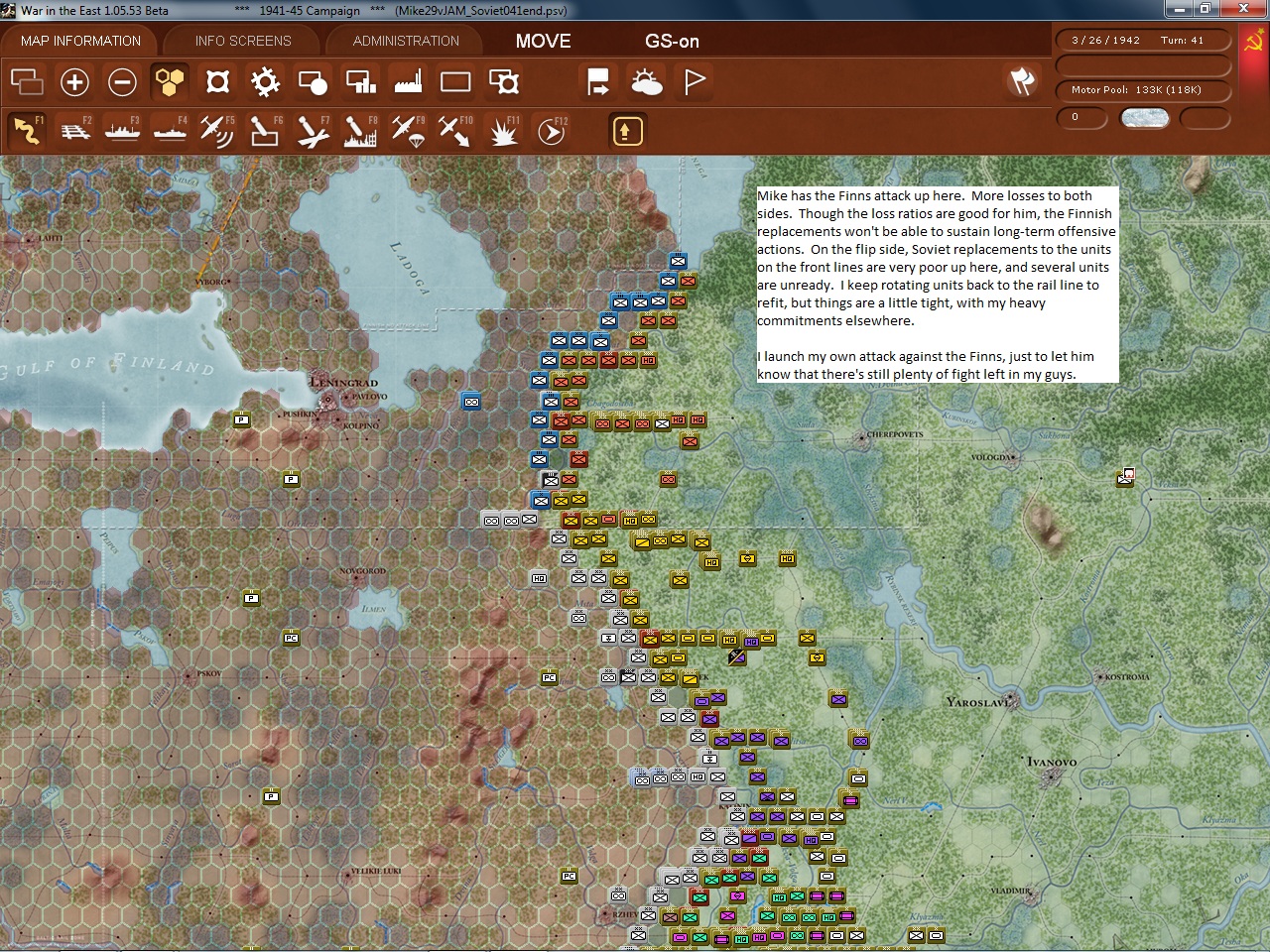The height and width of the screenshot is (952, 1270).
Task: Show the weather overlay with sun-cloud icon
Action: (646, 81)
